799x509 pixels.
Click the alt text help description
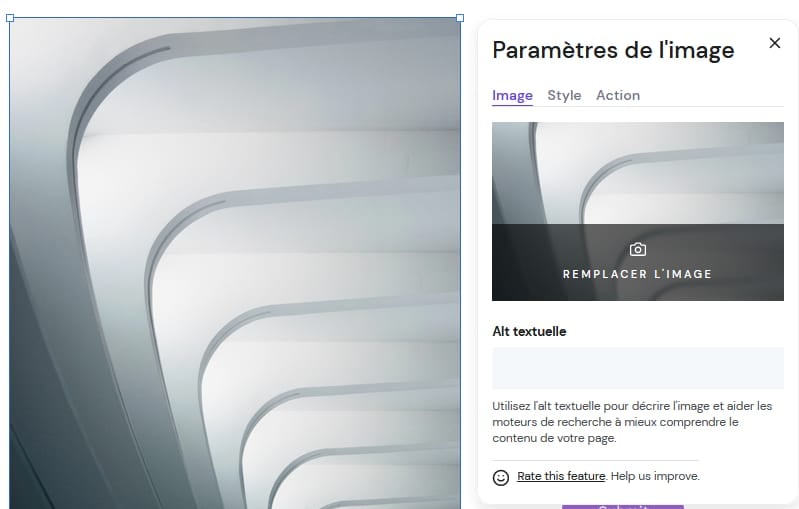(632, 422)
